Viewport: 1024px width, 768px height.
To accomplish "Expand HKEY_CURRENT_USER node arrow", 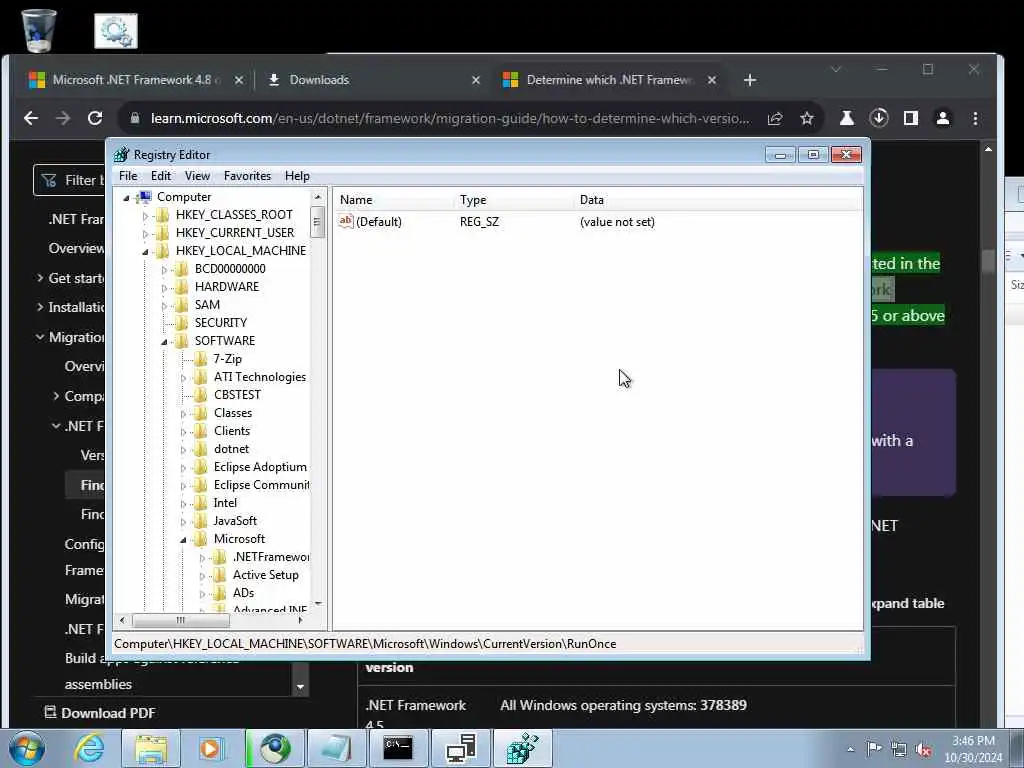I will 145,233.
